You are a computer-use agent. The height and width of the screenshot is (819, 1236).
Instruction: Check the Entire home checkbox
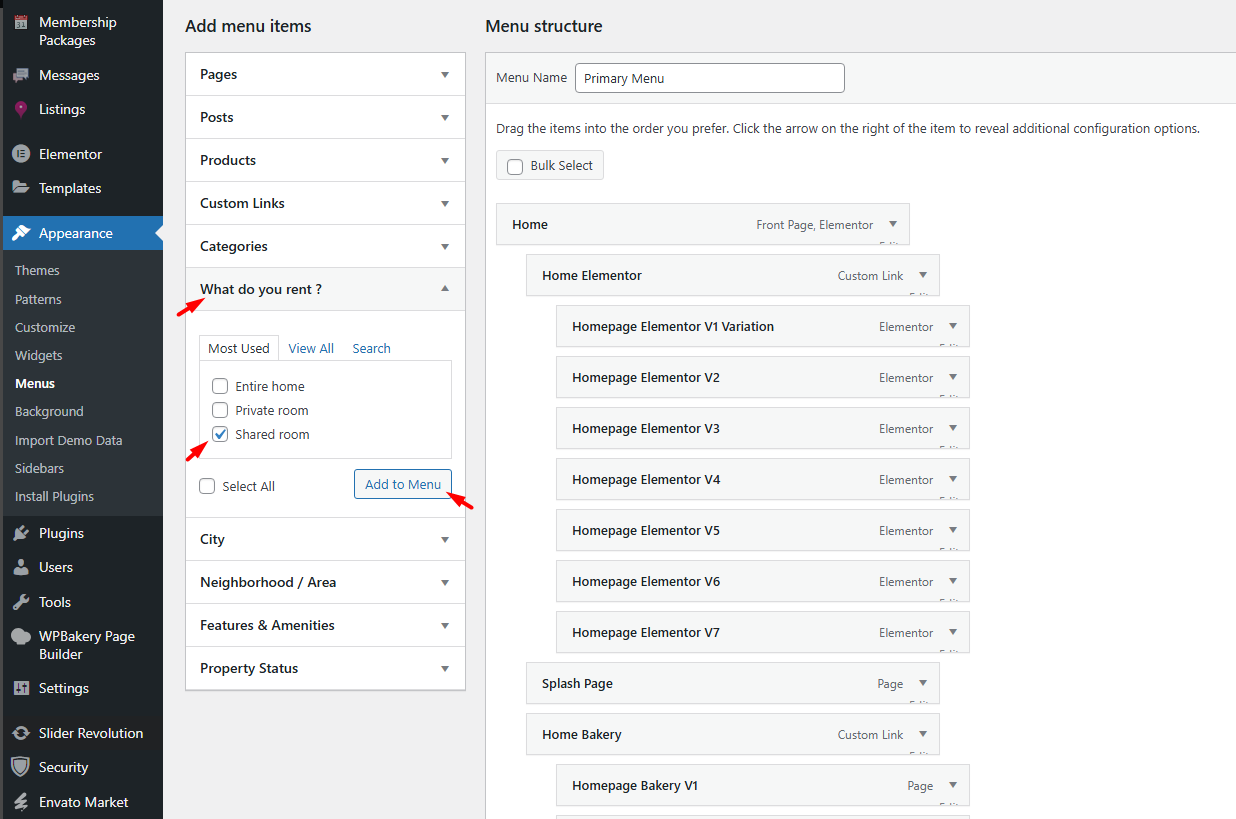[x=220, y=386]
